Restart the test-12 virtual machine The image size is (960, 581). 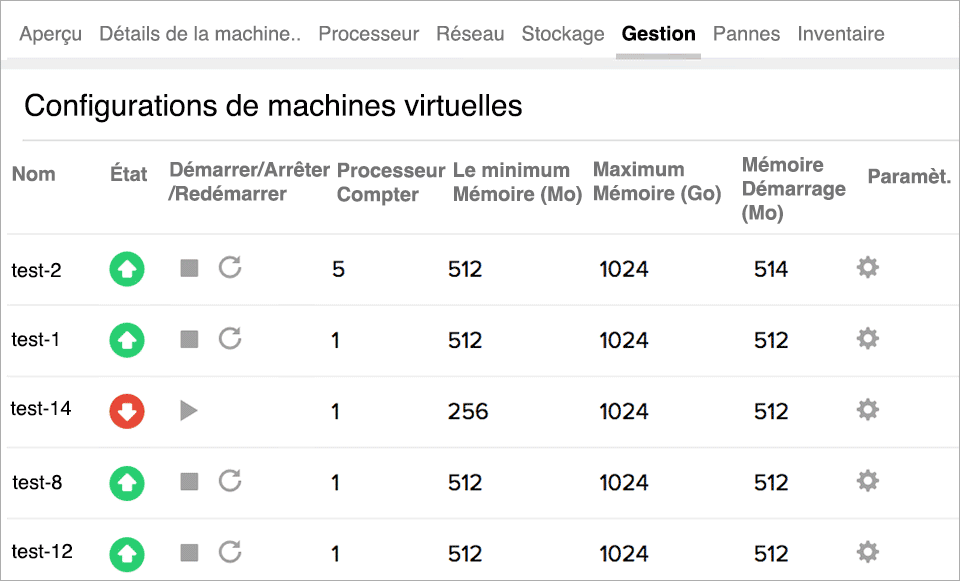[x=229, y=552]
